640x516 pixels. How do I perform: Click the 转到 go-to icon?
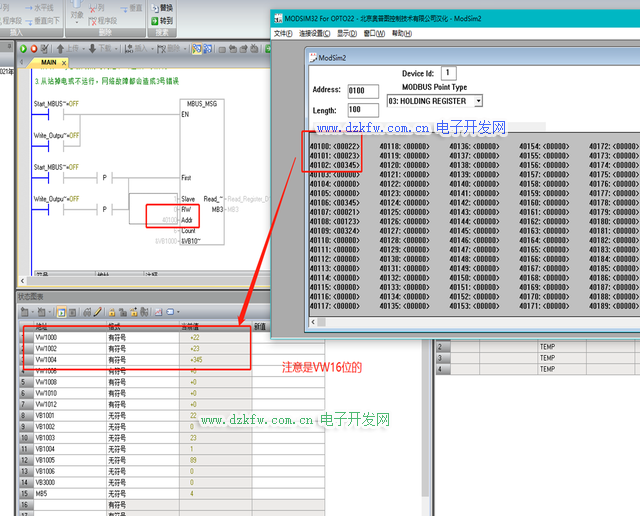pos(153,20)
